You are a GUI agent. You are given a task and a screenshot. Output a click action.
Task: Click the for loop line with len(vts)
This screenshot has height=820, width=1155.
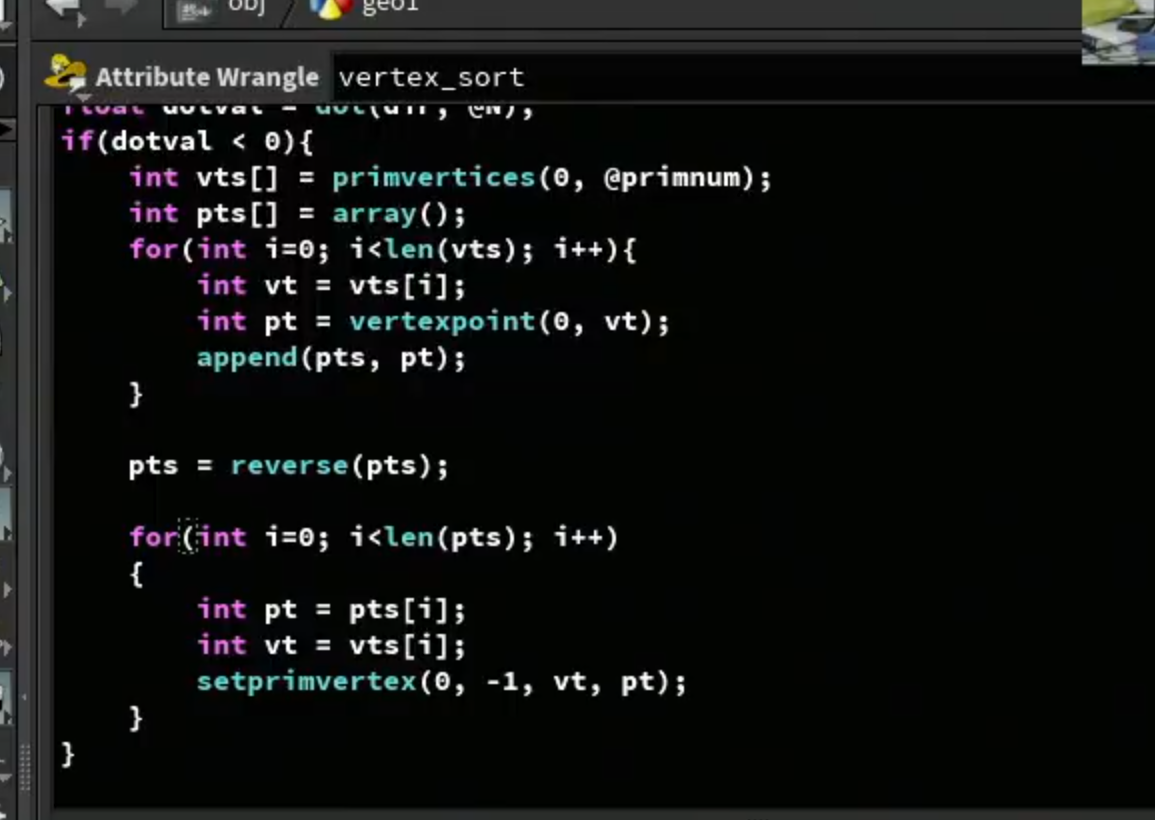383,250
